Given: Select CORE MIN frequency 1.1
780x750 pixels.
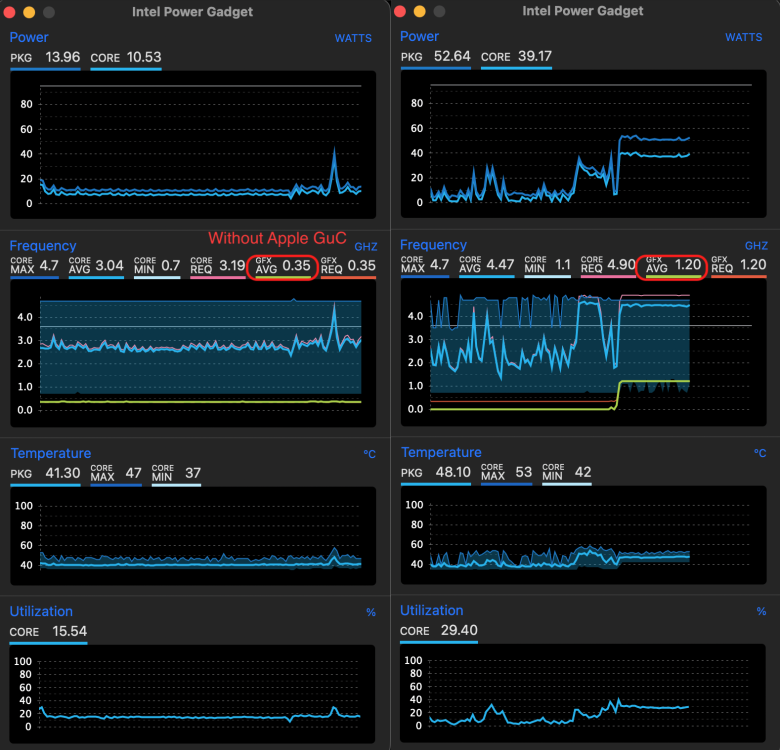Looking at the screenshot, I should coord(563,265).
